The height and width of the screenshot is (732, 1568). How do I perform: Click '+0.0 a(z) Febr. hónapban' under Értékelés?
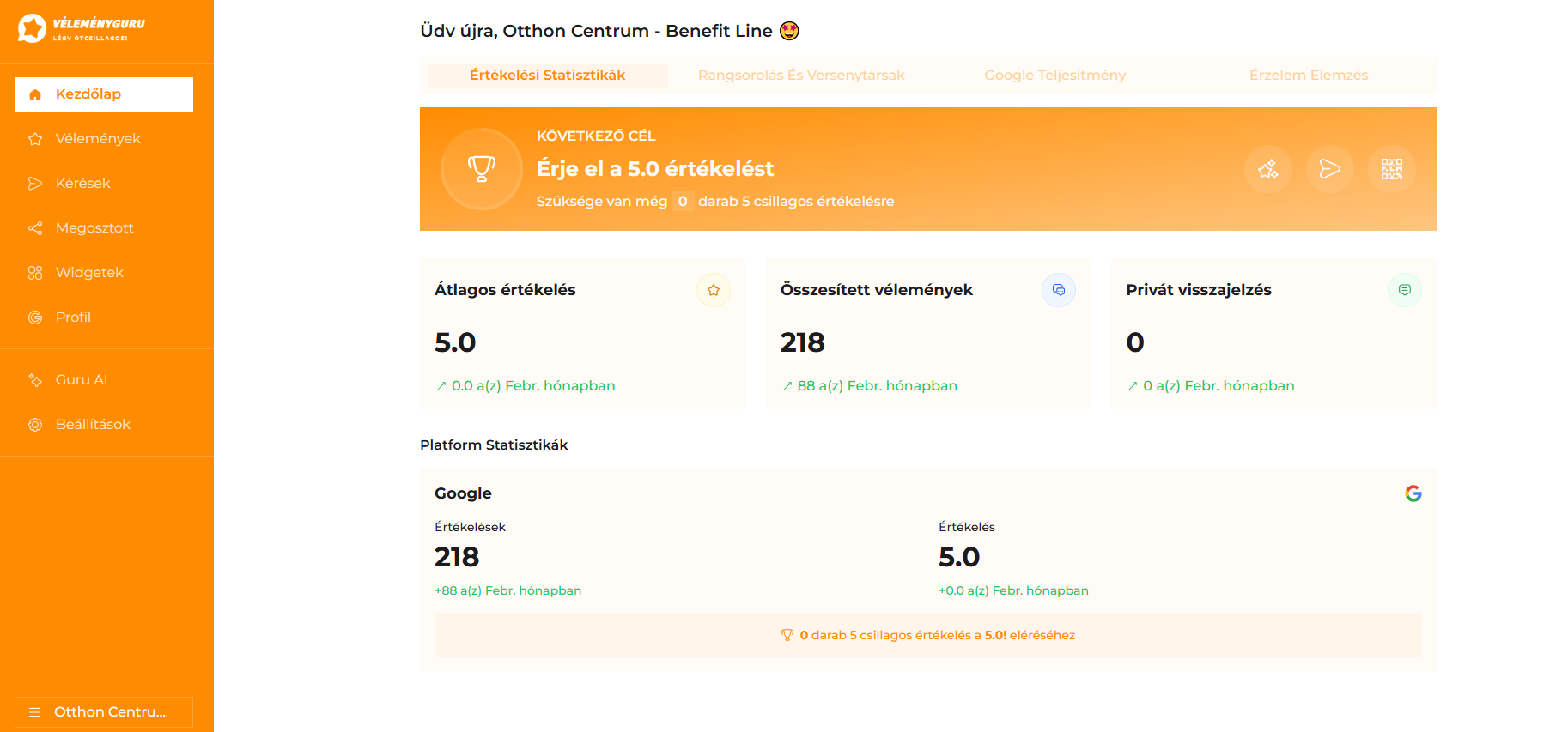tap(1013, 590)
